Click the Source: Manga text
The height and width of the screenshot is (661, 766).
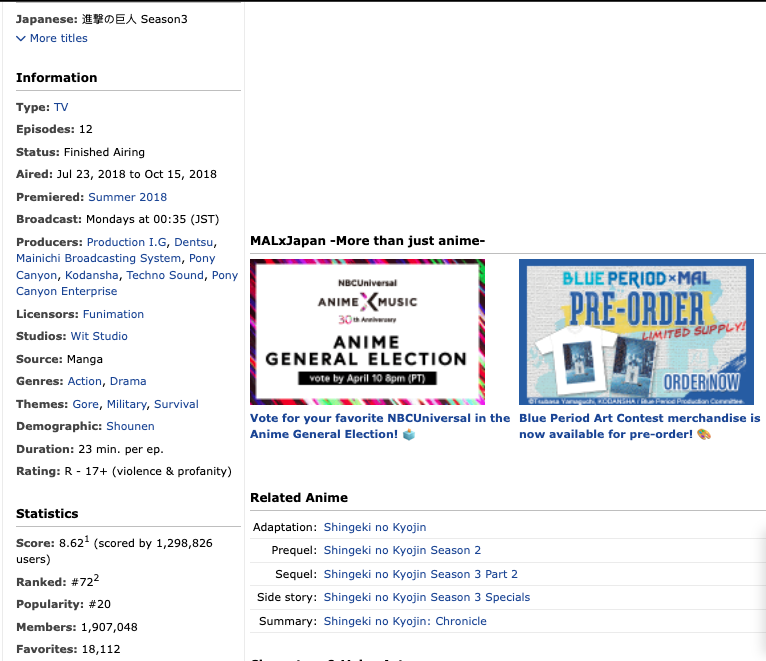(x=60, y=359)
